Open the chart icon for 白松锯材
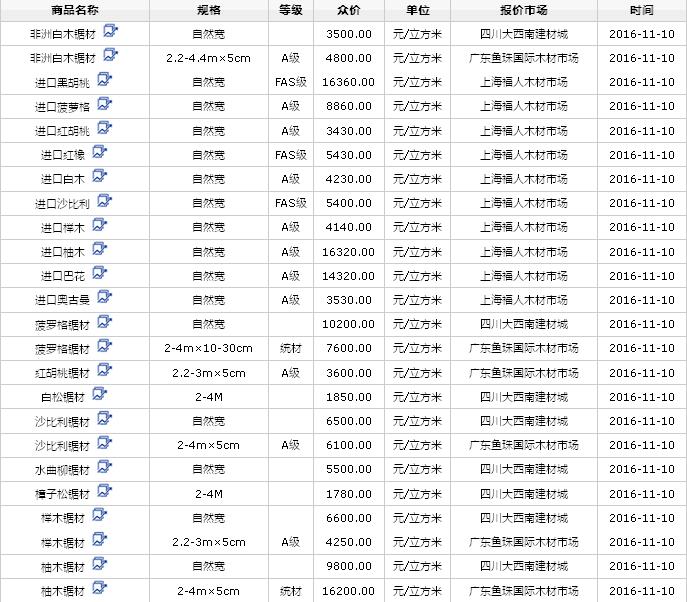687x602 pixels. [x=99, y=394]
